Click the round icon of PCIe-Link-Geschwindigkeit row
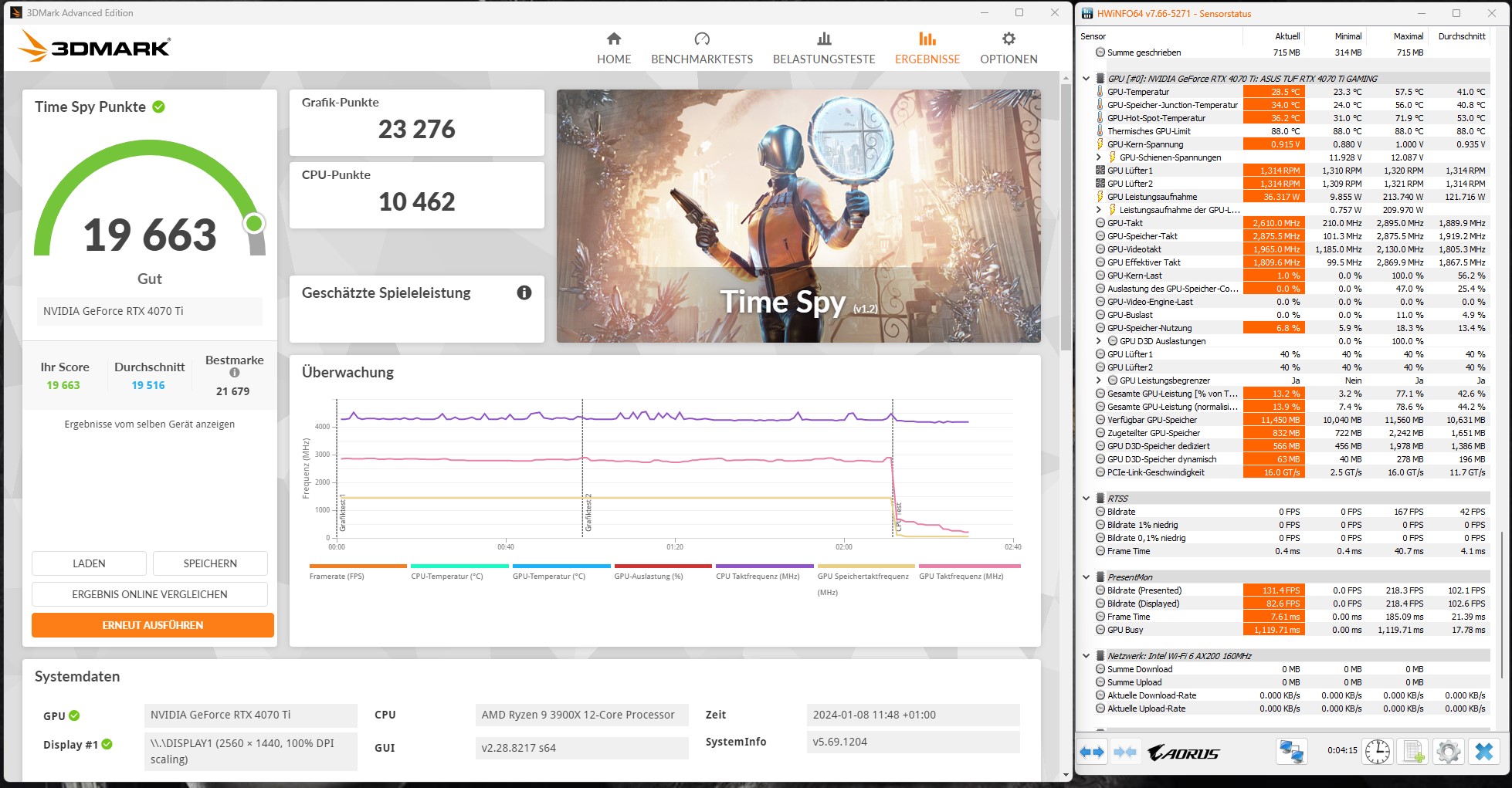This screenshot has width=1512, height=788. pyautogui.click(x=1100, y=472)
